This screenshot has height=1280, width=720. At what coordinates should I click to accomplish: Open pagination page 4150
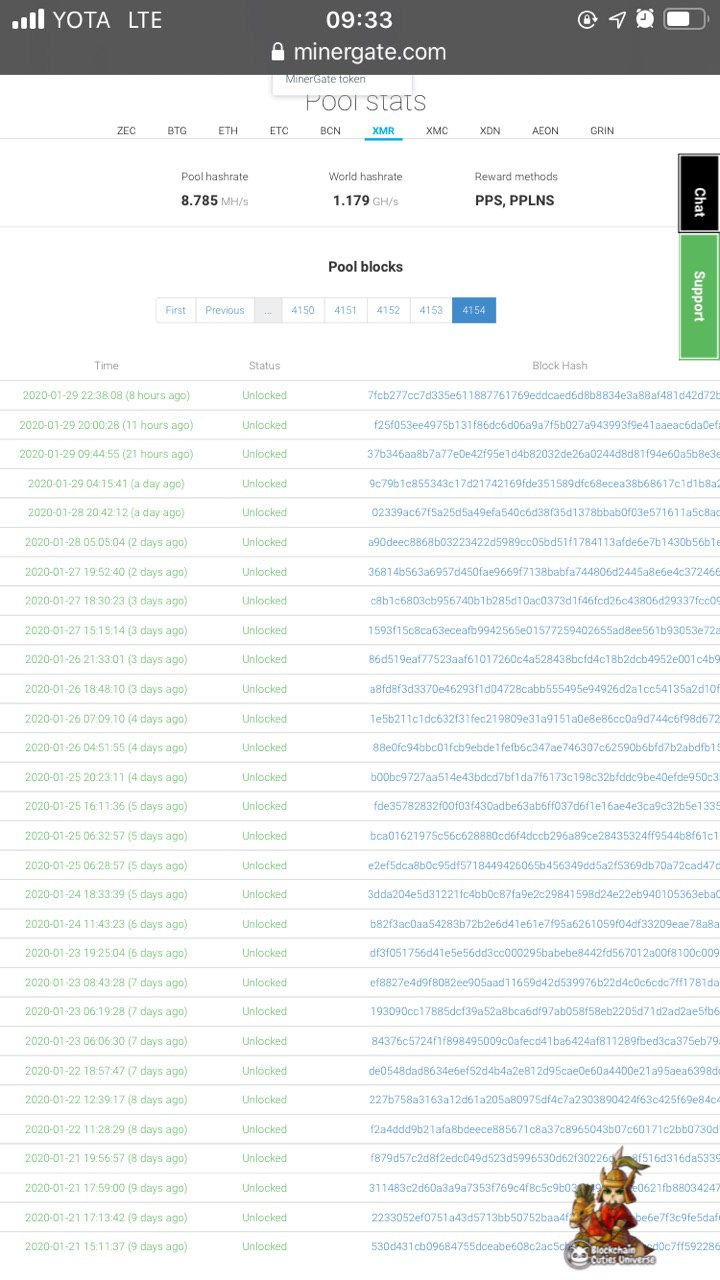coord(303,310)
